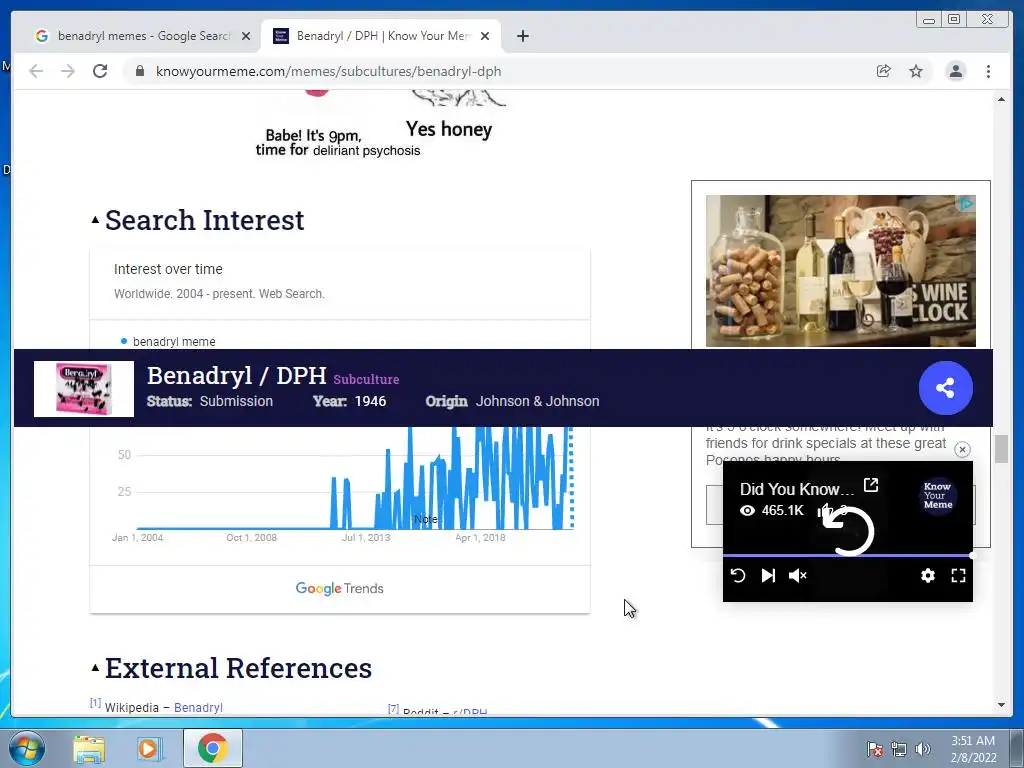This screenshot has width=1024, height=768.
Task: Replay video with large center replay icon
Action: pyautogui.click(x=848, y=531)
